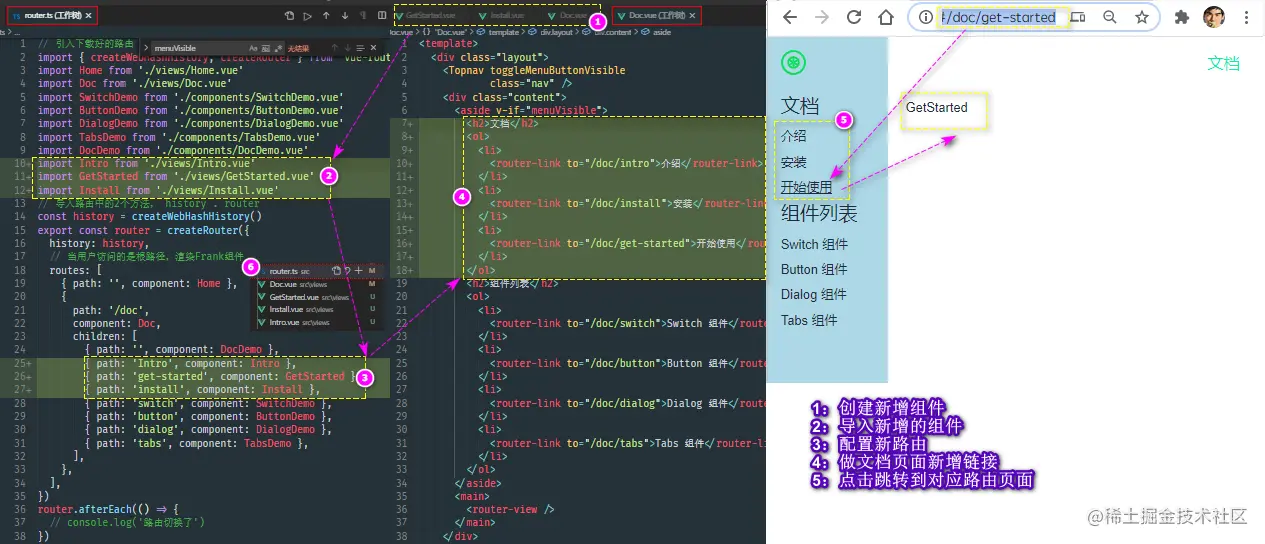This screenshot has width=1265, height=544.
Task: Click the 组件列表 heading in the sidebar
Action: (819, 213)
